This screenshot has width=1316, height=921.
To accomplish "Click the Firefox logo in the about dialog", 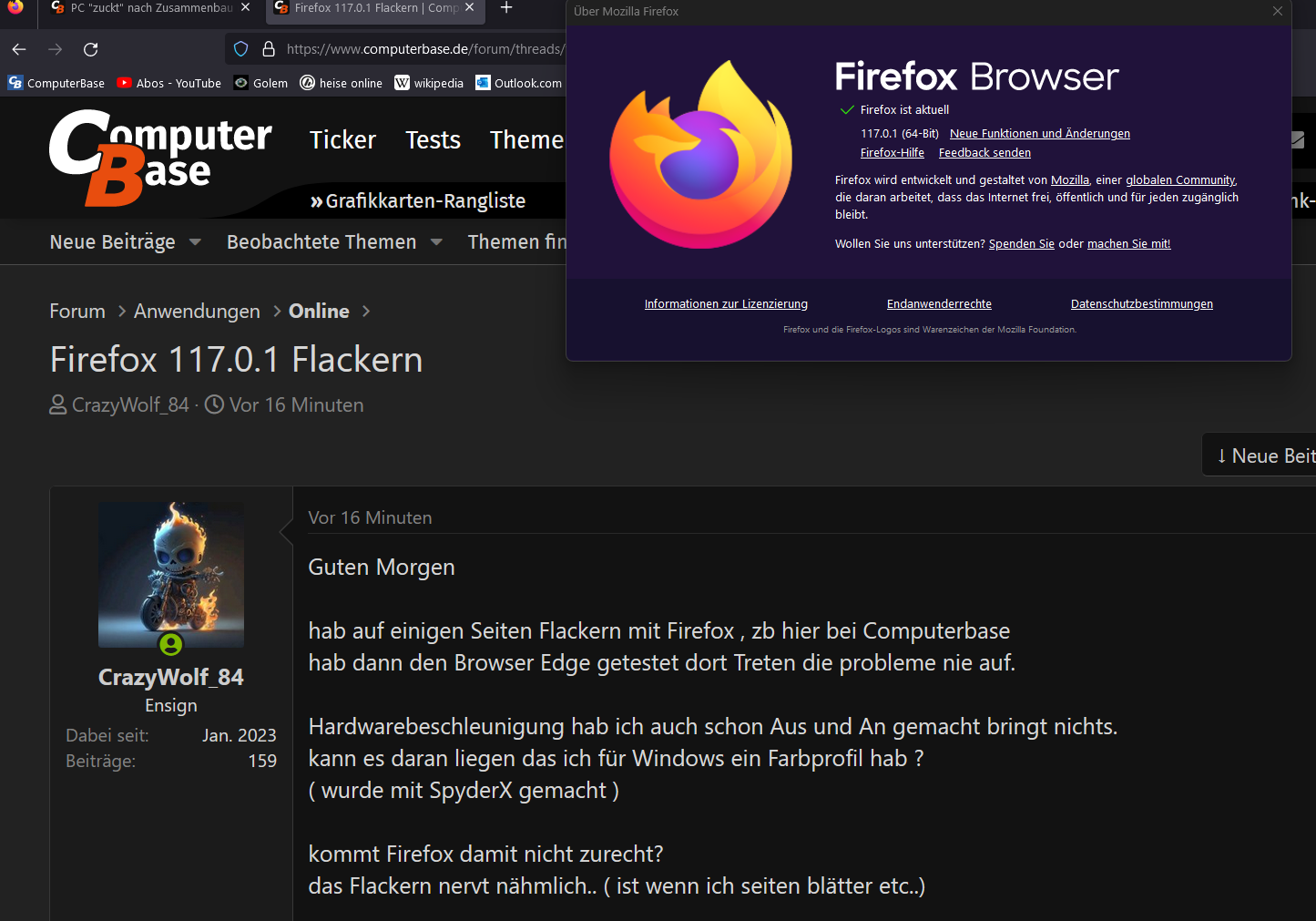I will [701, 155].
